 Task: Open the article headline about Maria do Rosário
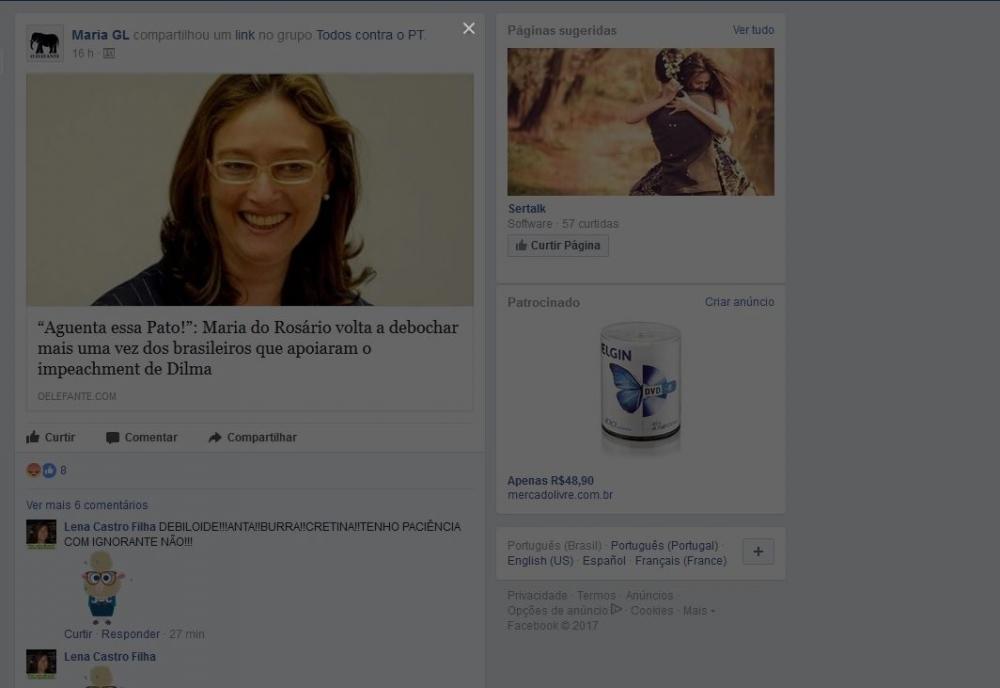pyautogui.click(x=248, y=348)
